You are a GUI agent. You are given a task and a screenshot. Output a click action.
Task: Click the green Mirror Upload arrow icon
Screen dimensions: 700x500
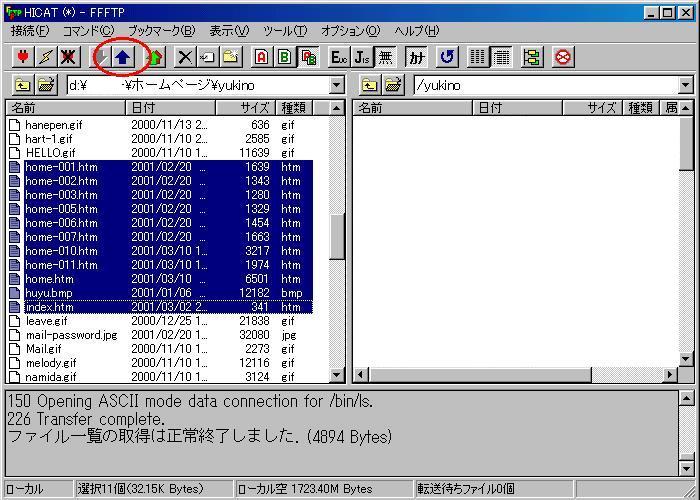pyautogui.click(x=154, y=57)
